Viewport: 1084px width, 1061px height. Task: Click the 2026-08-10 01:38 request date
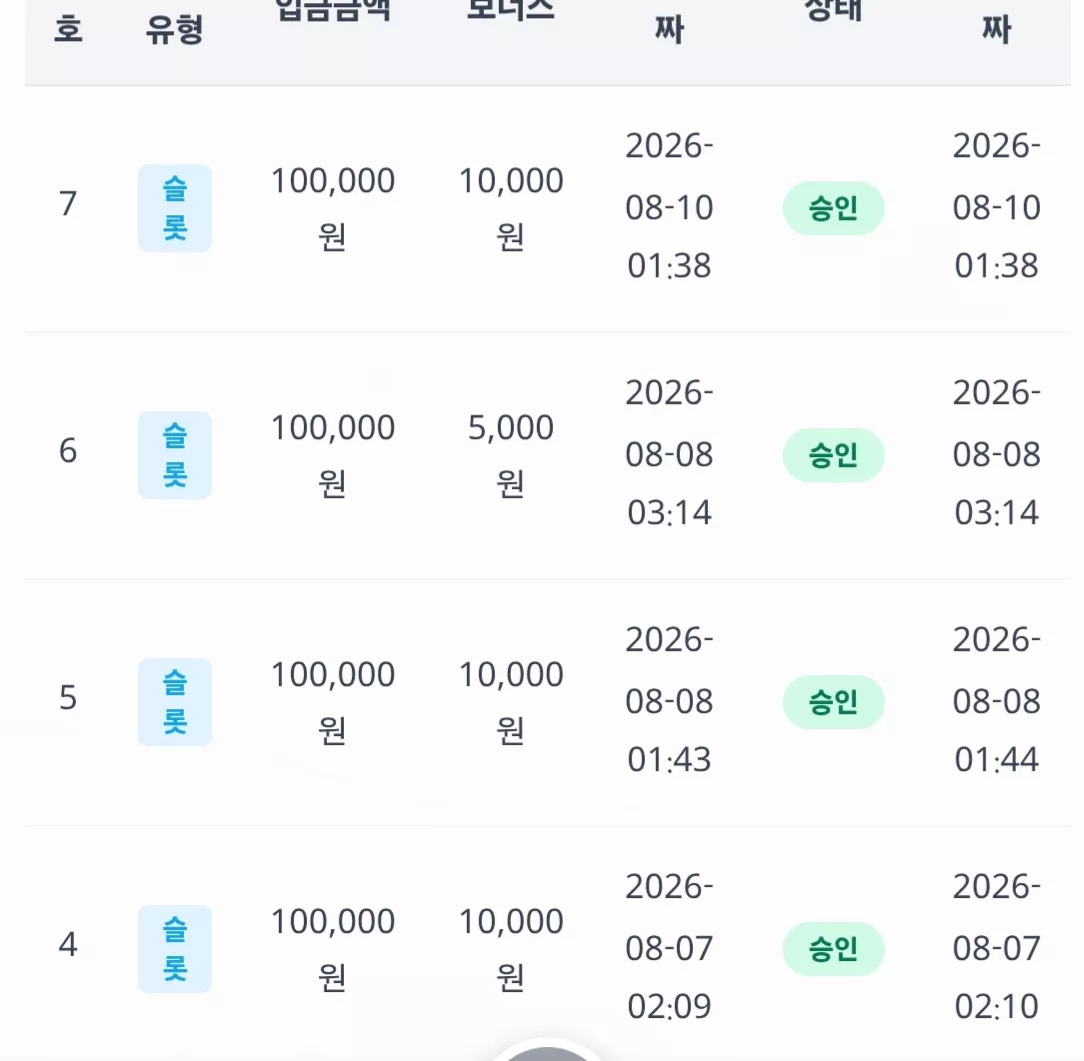click(669, 206)
